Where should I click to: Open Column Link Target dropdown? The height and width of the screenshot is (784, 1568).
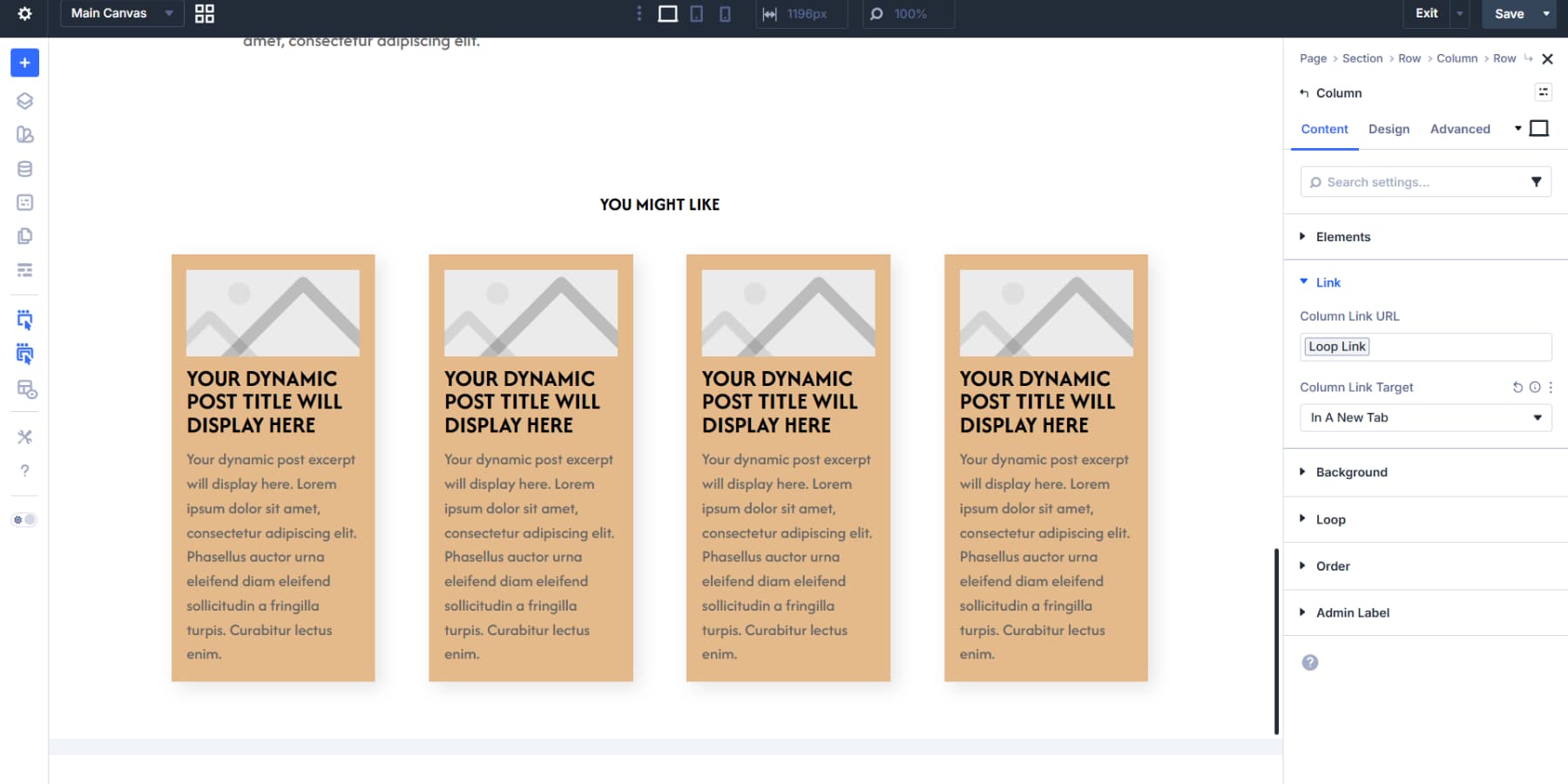tap(1425, 417)
